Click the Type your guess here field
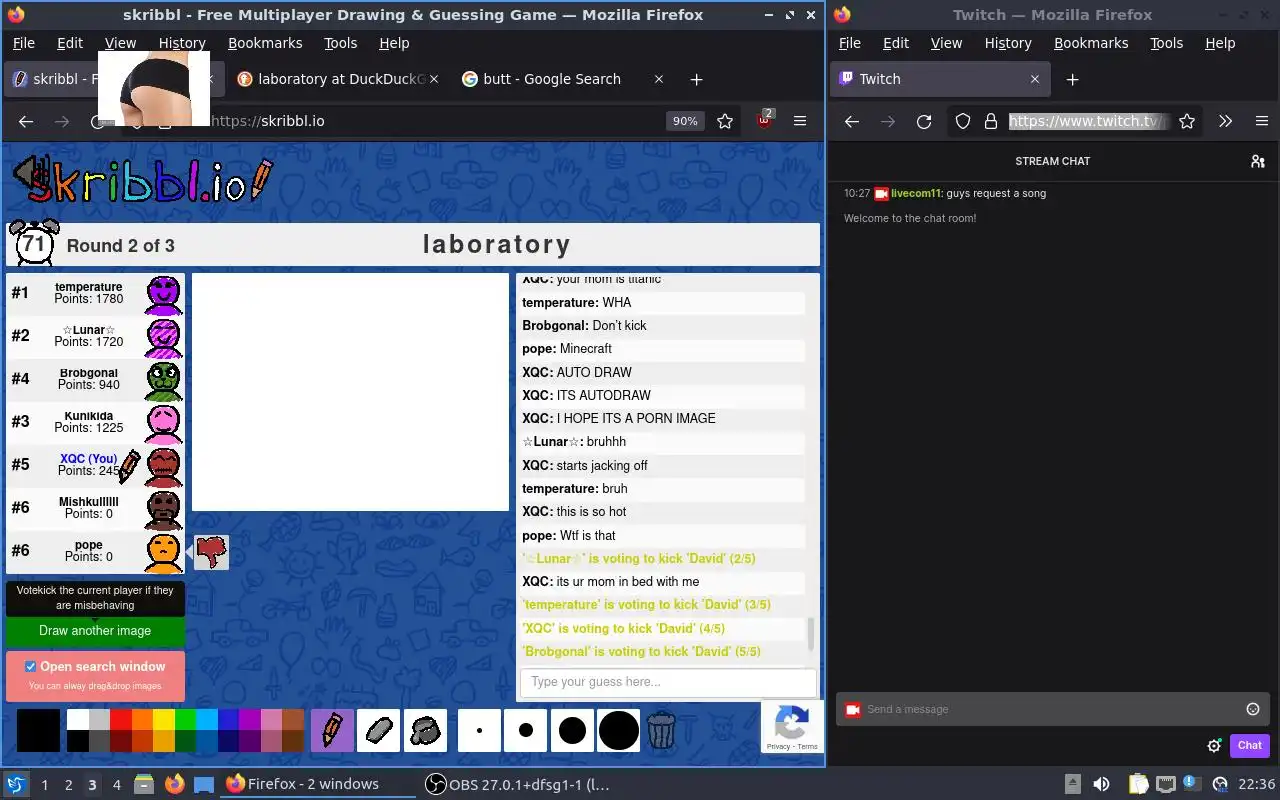Image resolution: width=1280 pixels, height=800 pixels. coord(668,682)
